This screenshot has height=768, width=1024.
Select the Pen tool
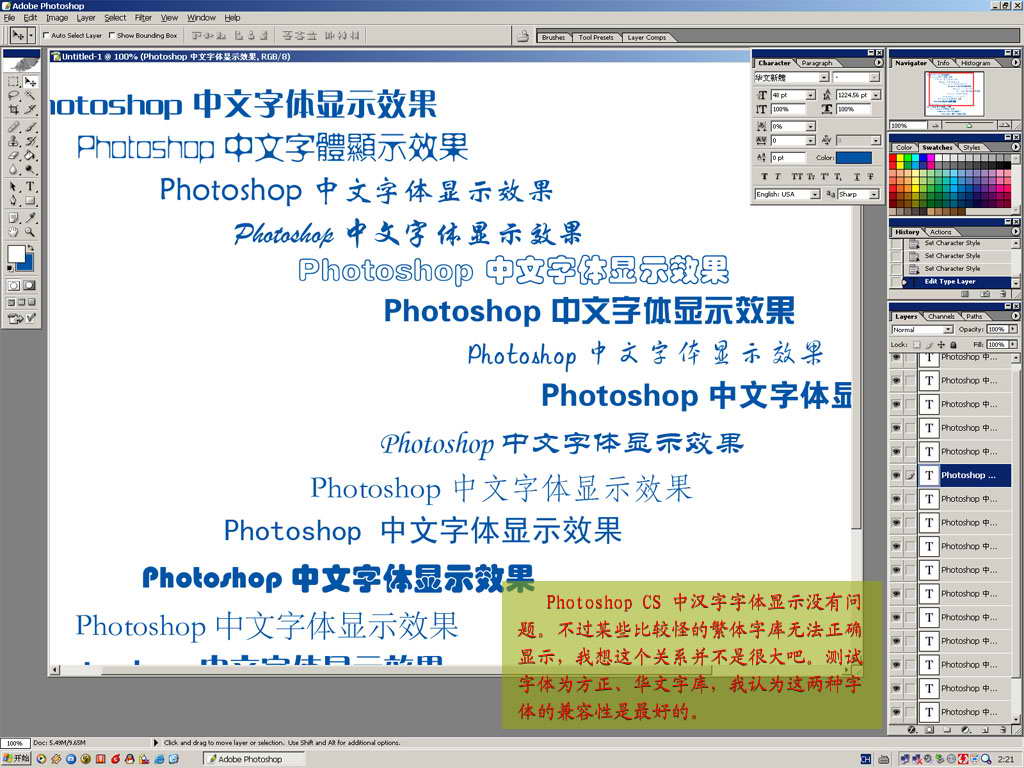13,200
